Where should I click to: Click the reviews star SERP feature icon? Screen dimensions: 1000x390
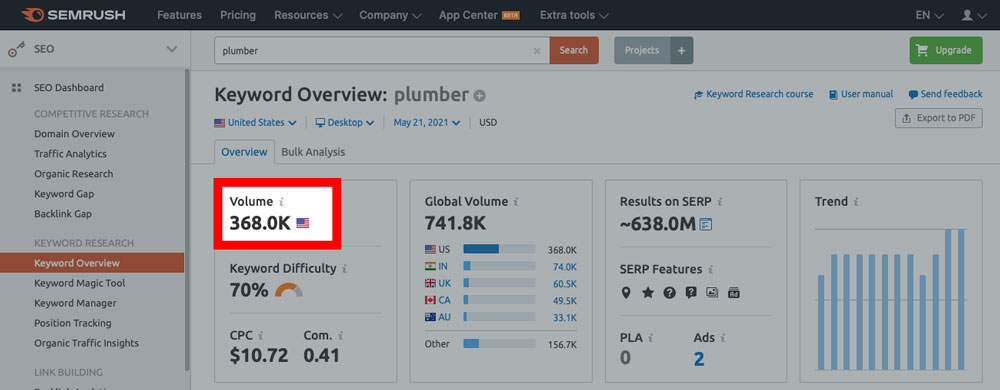[648, 292]
